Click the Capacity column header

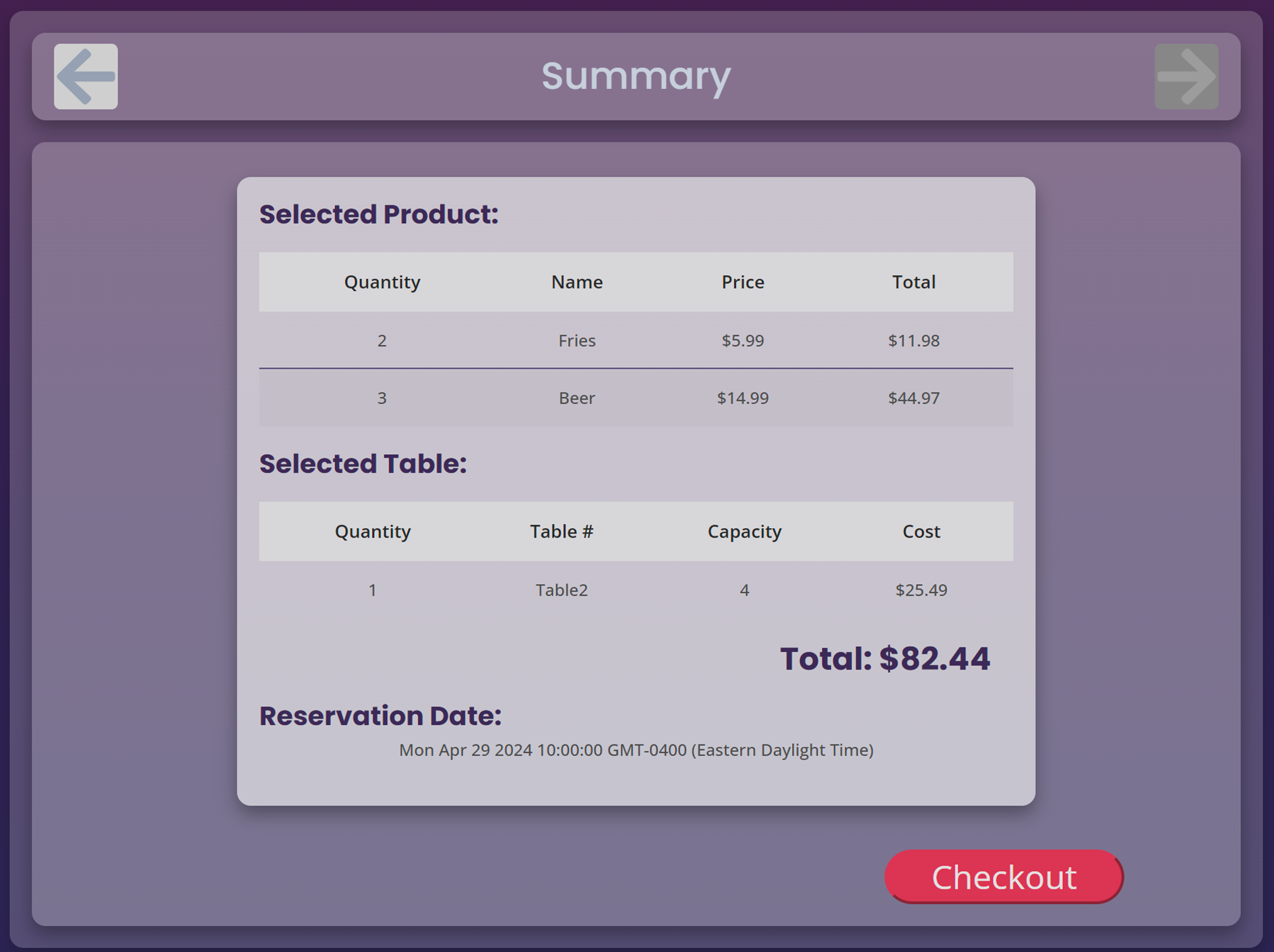tap(744, 532)
